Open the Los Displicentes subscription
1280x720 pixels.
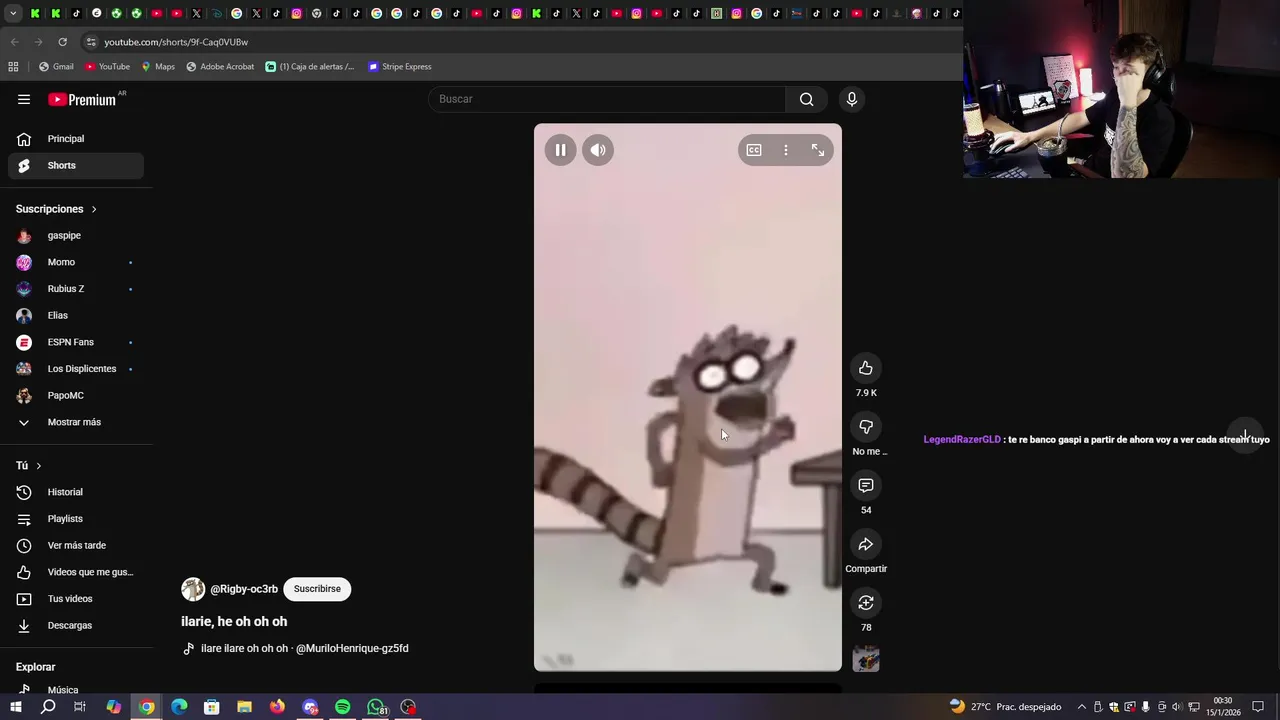click(76, 369)
